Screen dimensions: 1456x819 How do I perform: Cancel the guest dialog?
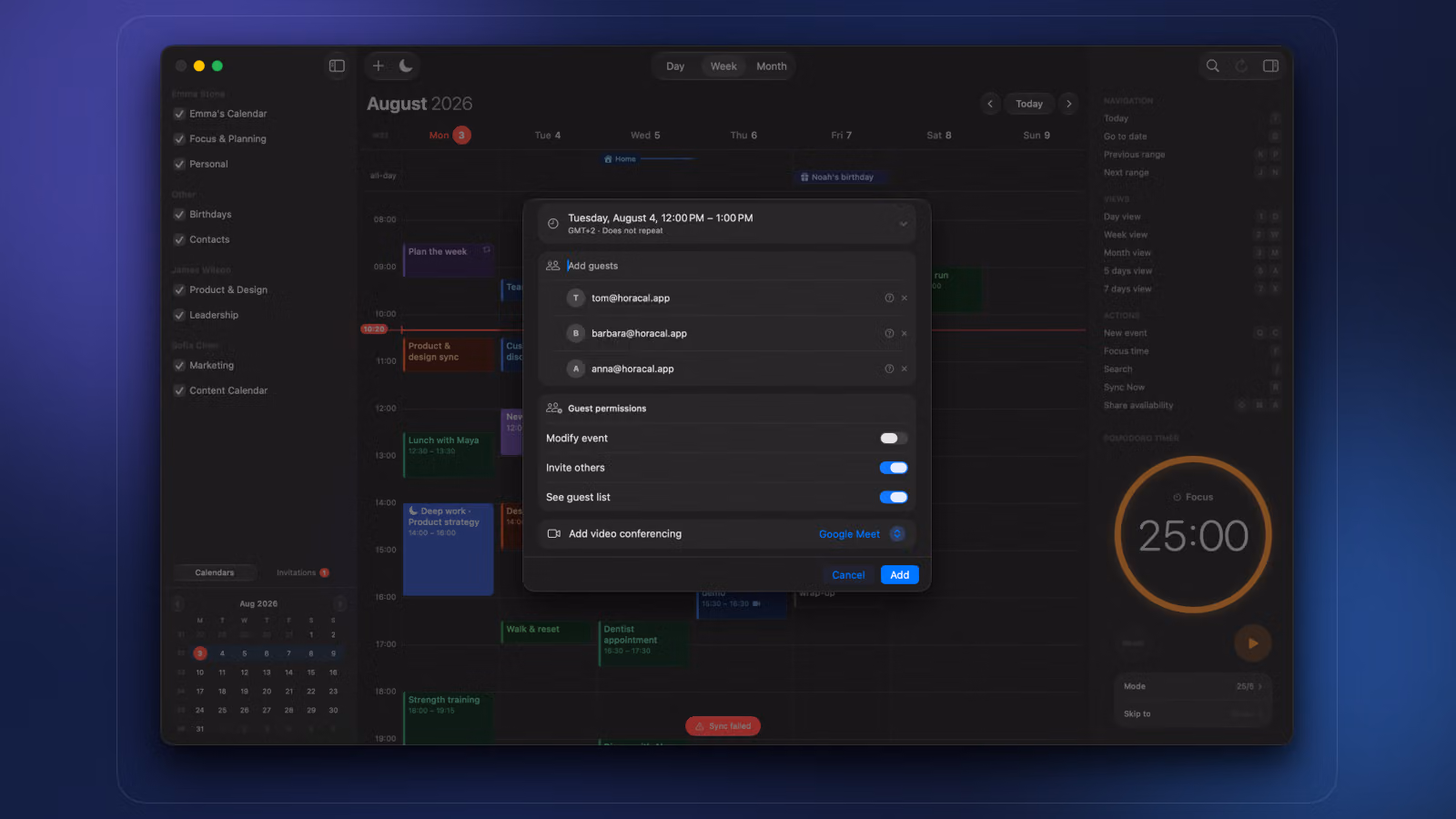point(848,575)
